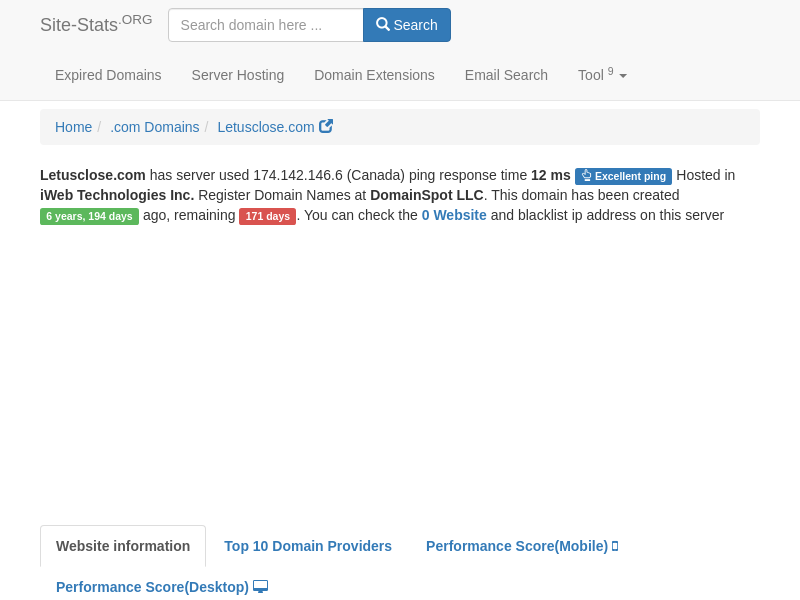Click the external link icon beside Letusclose.com

pos(326,126)
